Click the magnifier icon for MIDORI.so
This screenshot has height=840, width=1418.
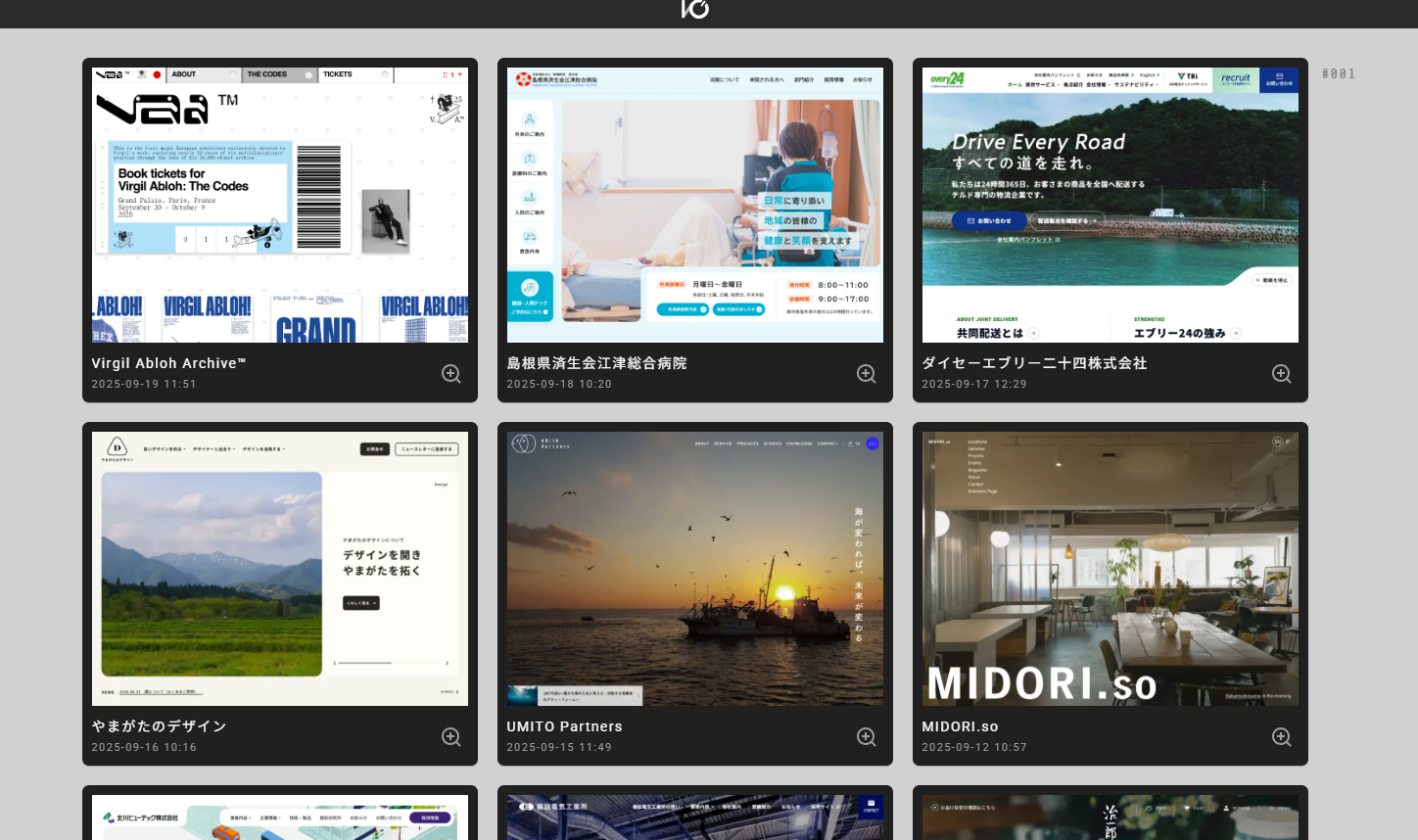(1281, 737)
